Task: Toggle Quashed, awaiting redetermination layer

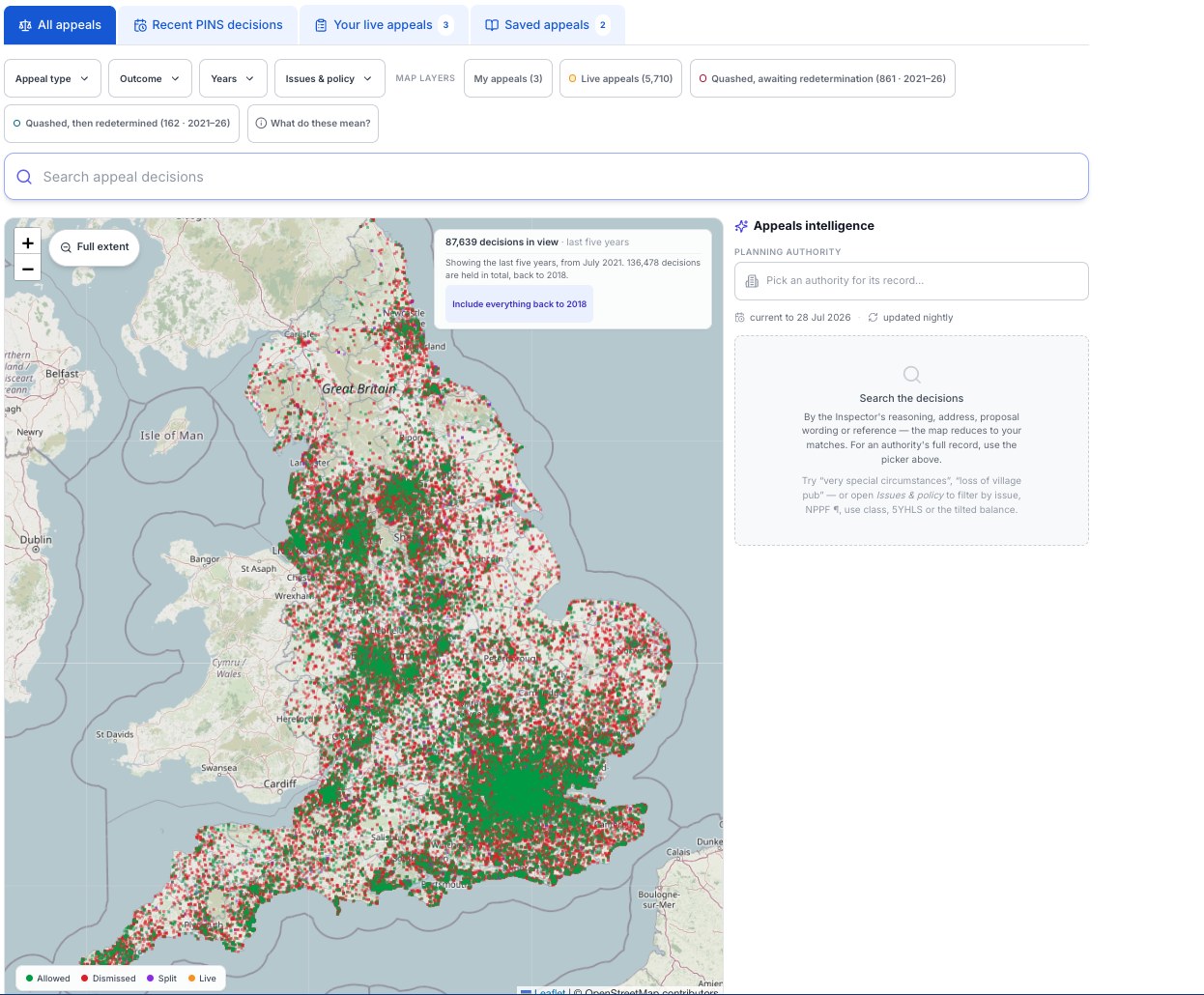Action: tap(822, 78)
